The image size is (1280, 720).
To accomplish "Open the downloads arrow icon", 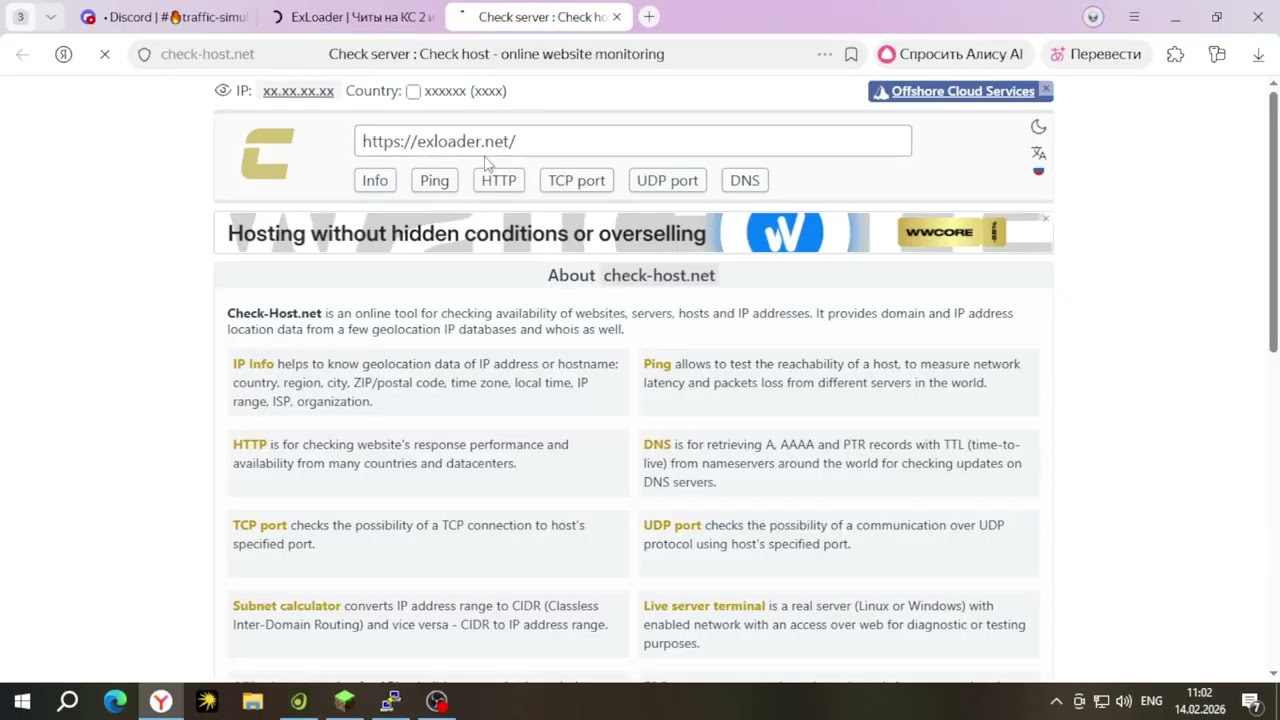I will (x=1258, y=55).
